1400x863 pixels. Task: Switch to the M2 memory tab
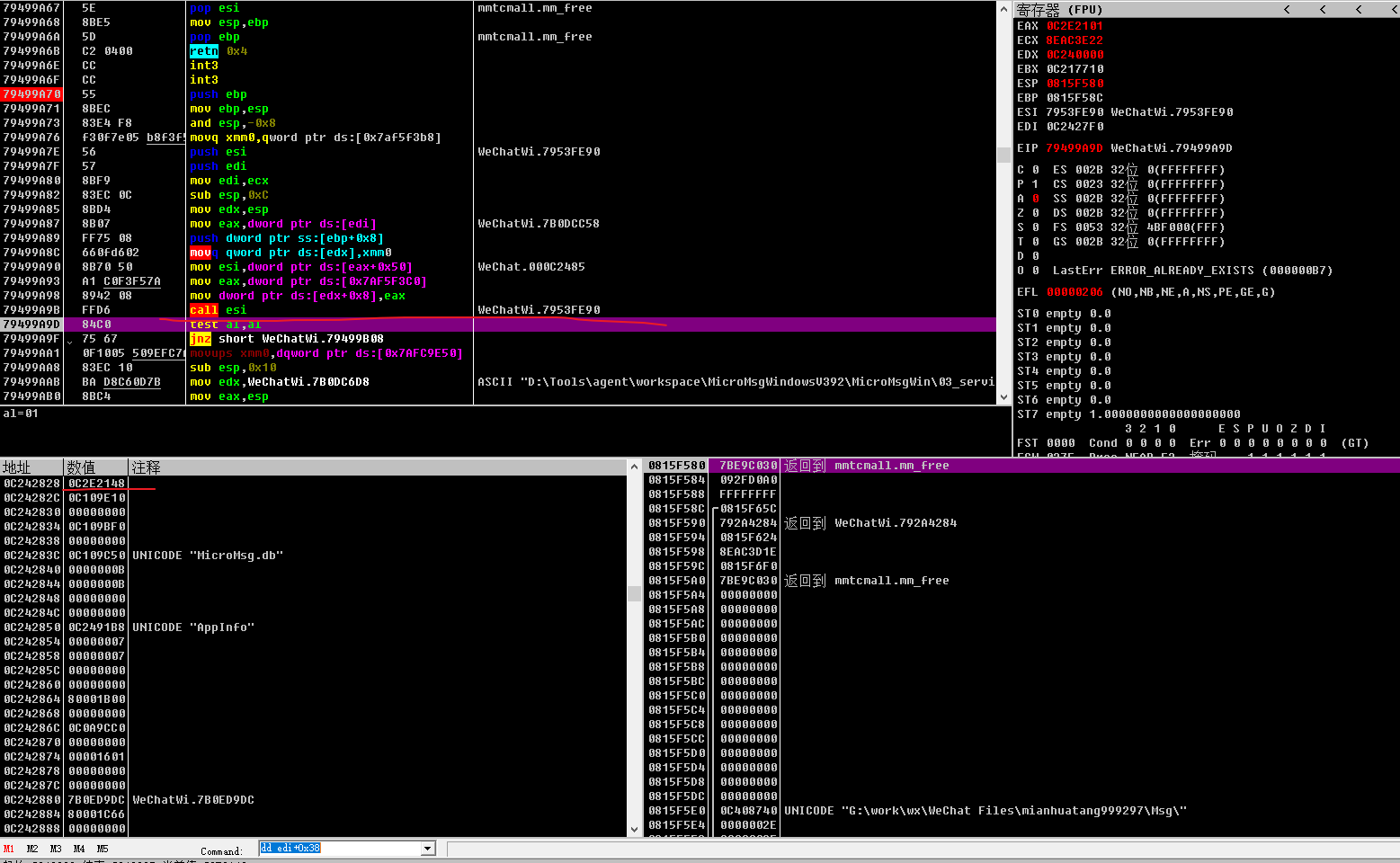tap(32, 848)
